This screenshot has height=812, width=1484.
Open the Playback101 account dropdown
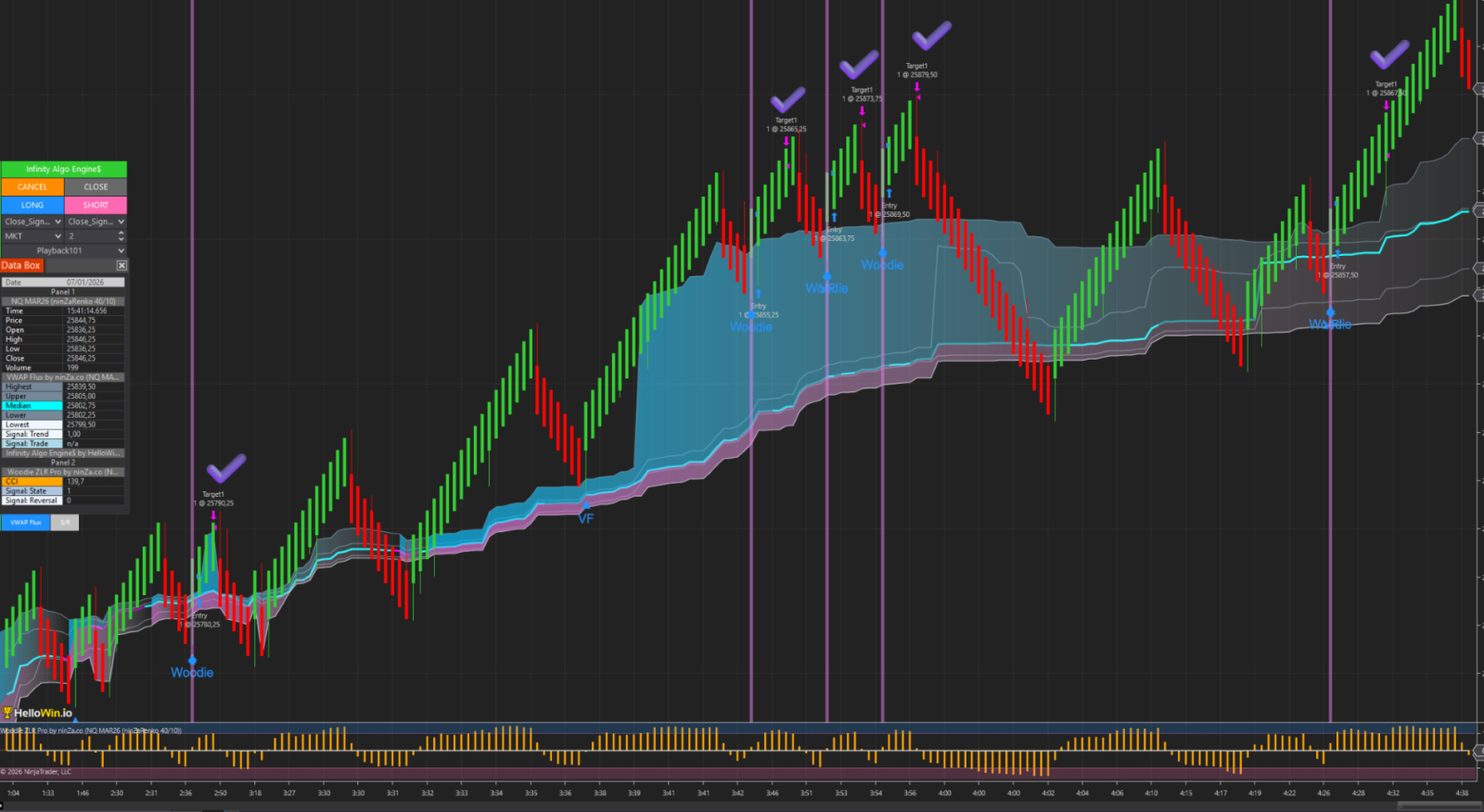click(63, 250)
